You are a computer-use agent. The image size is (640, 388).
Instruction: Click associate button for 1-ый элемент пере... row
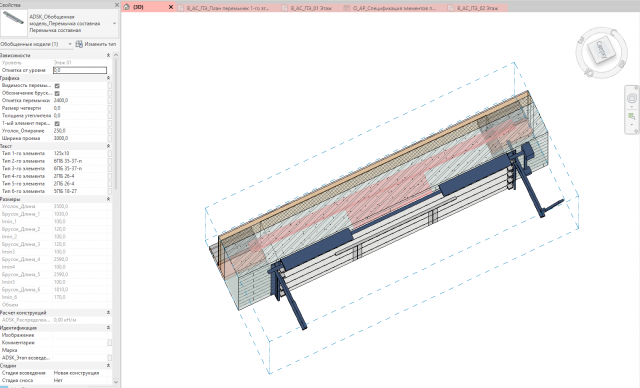point(109,123)
